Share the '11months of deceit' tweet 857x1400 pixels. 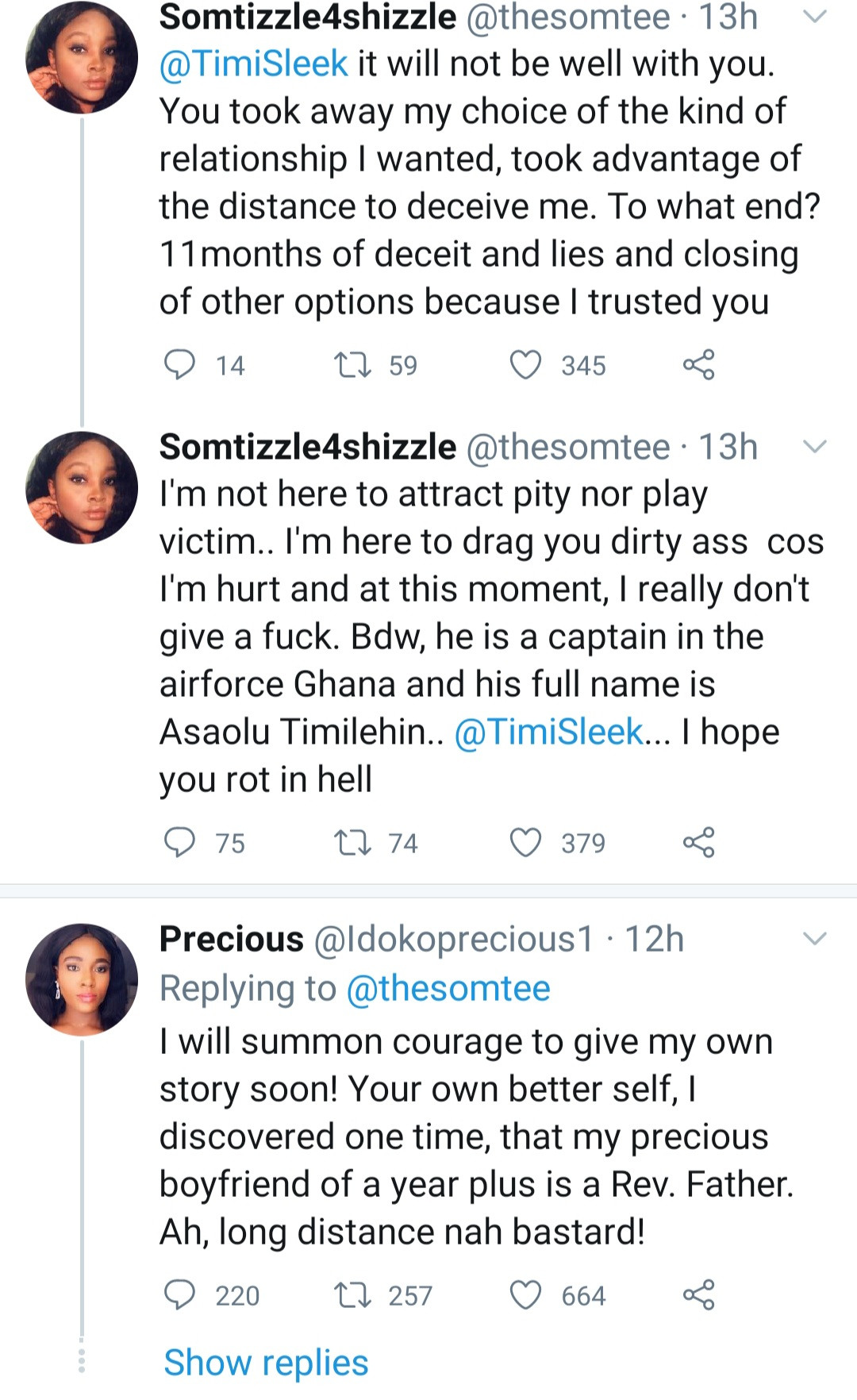[x=698, y=365]
